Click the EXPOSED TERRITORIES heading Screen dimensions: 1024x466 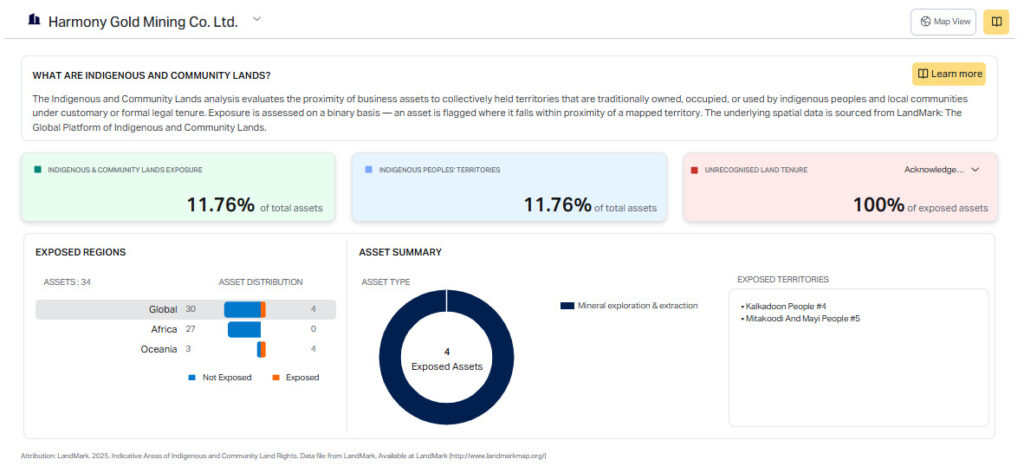pyautogui.click(x=783, y=279)
